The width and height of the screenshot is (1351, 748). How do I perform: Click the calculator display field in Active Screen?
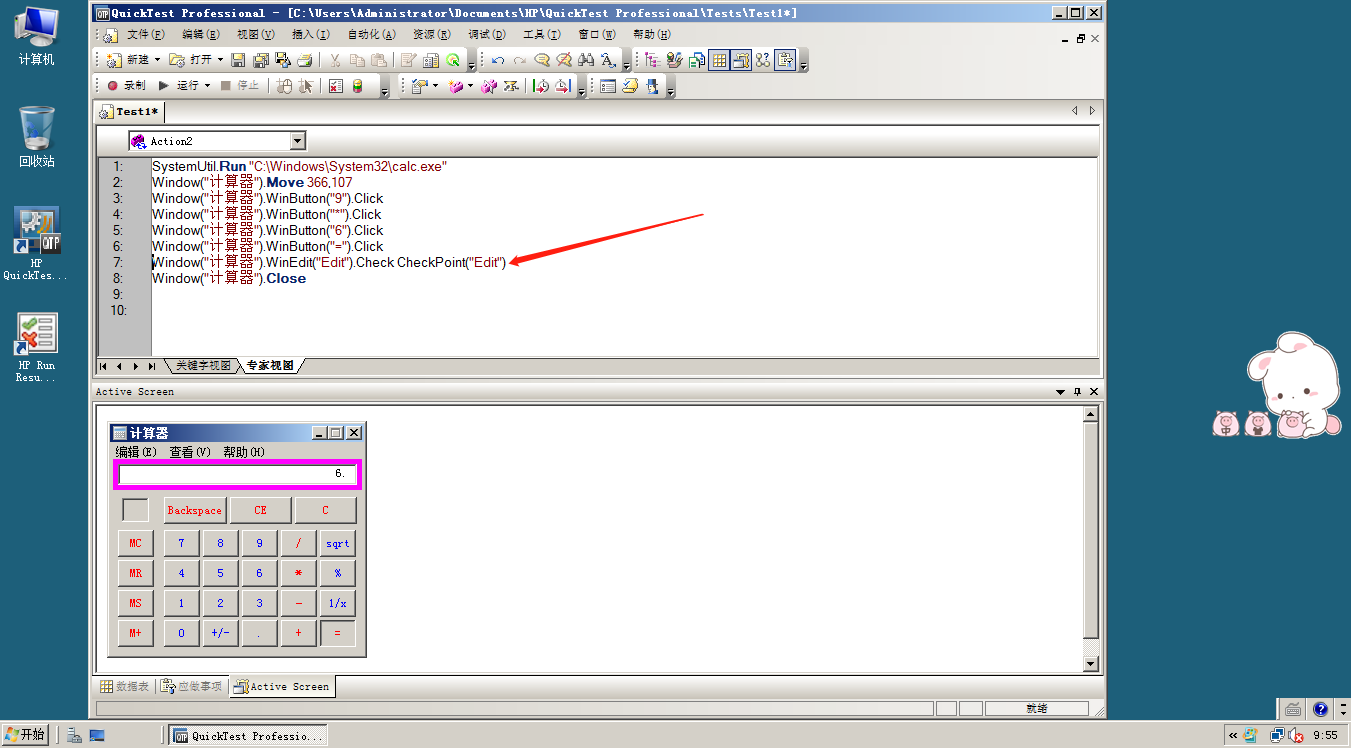(237, 474)
